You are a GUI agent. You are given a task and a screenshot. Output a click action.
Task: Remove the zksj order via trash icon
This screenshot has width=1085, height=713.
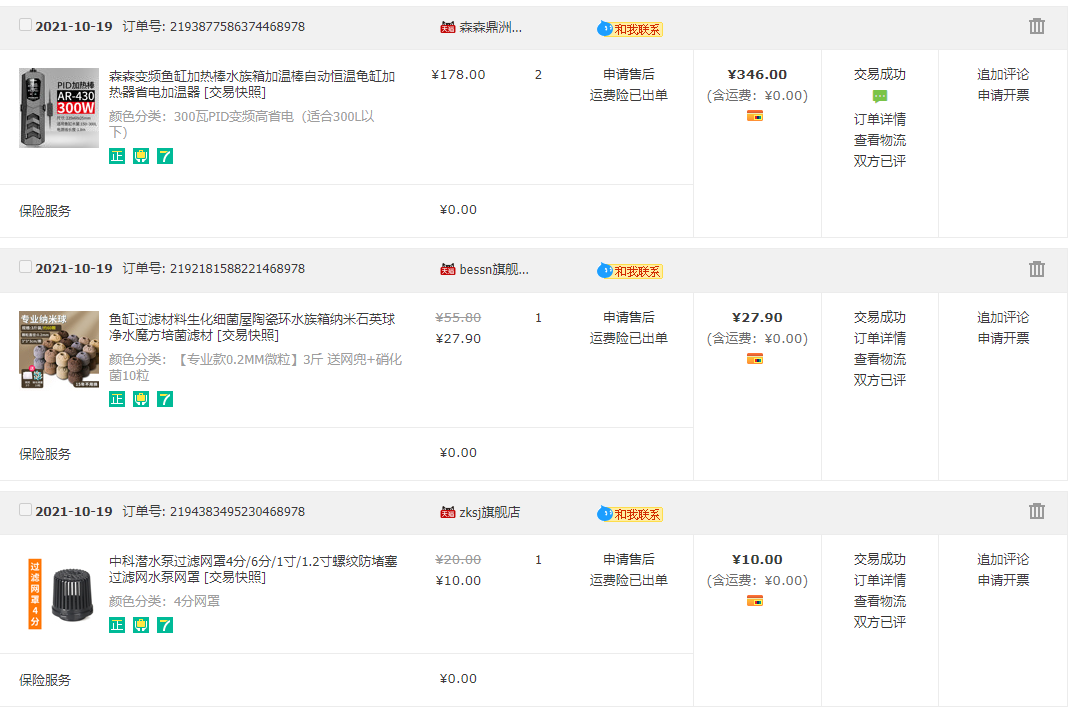pyautogui.click(x=1036, y=512)
